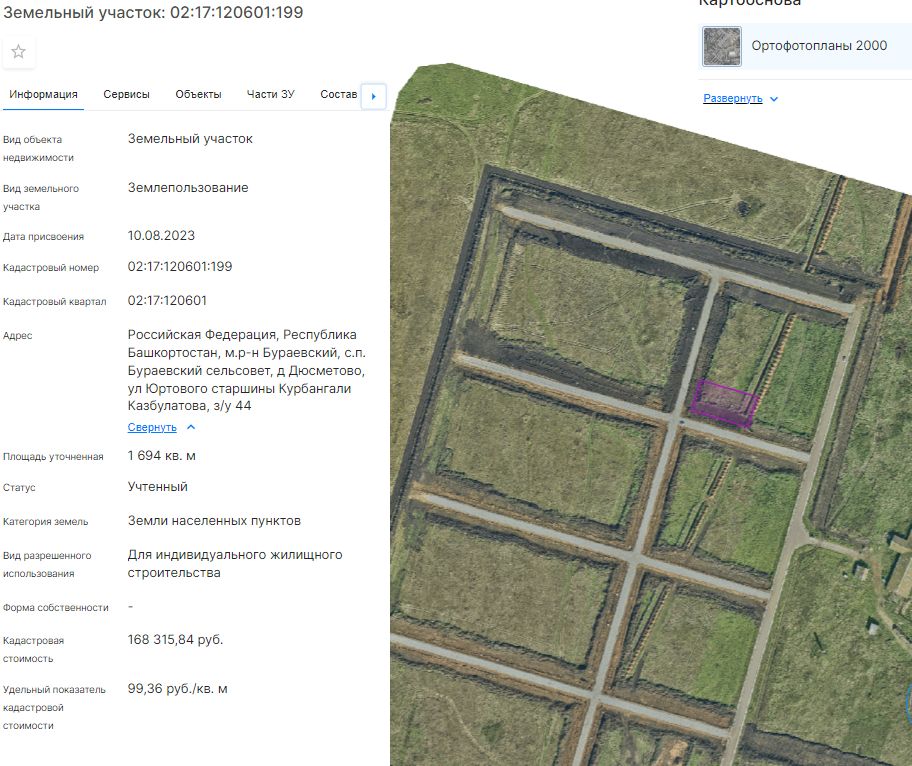The width and height of the screenshot is (912, 766).
Task: Collapse the address using the up chevron
Action: pyautogui.click(x=191, y=427)
